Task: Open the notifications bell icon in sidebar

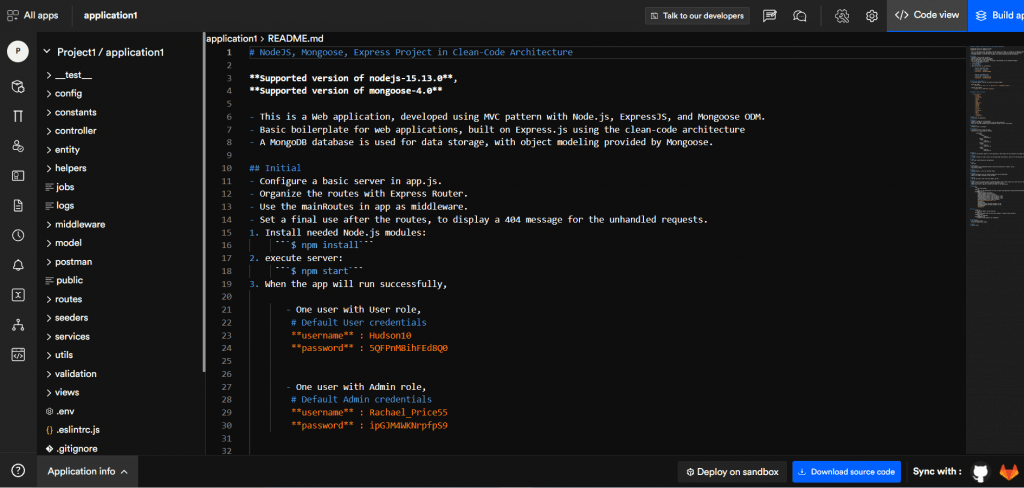Action: pos(18,265)
